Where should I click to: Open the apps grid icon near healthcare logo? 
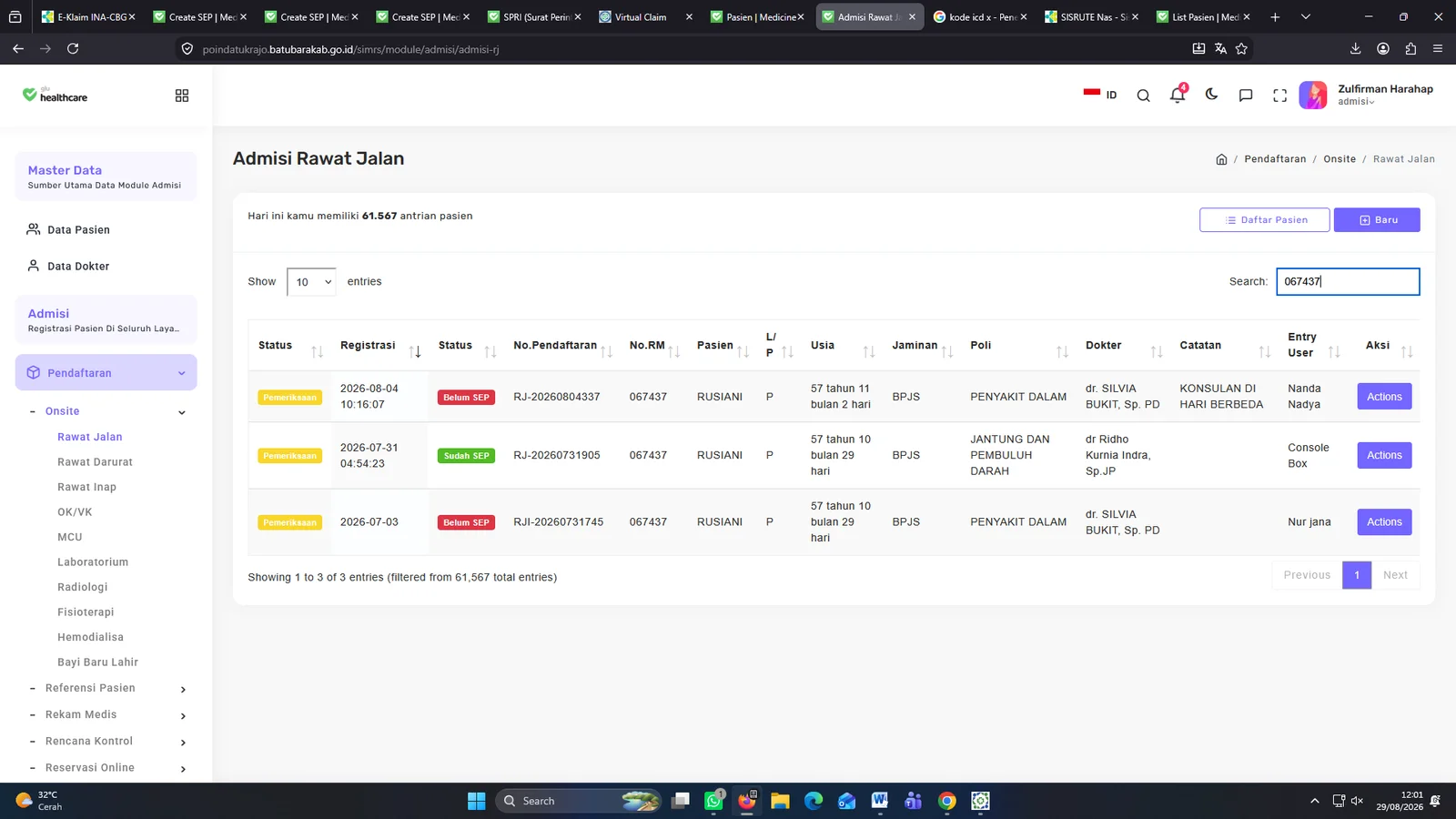coord(182,96)
